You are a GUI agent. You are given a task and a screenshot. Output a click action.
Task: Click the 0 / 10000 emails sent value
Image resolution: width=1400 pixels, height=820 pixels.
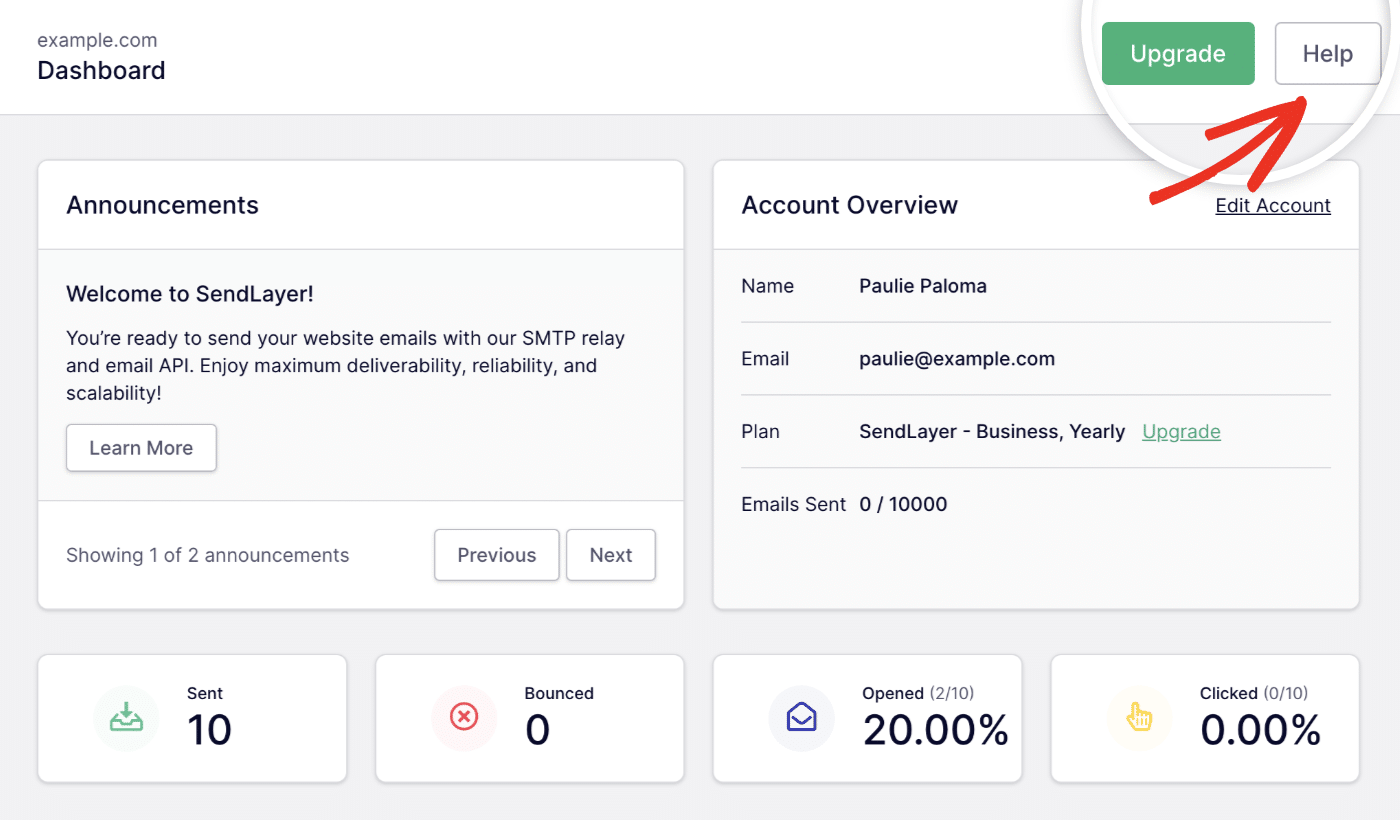(x=903, y=505)
